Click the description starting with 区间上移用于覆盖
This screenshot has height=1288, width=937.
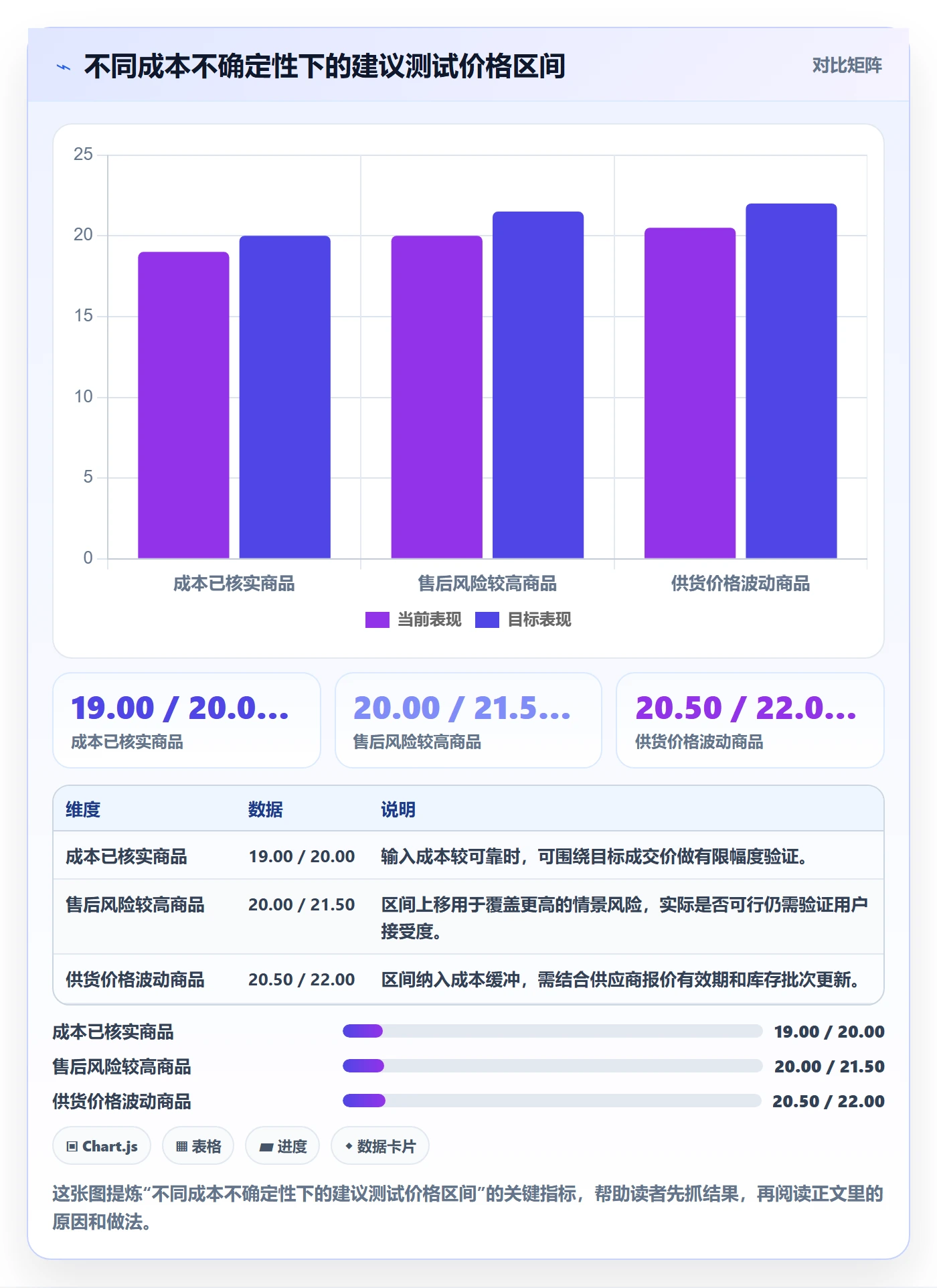(x=625, y=918)
